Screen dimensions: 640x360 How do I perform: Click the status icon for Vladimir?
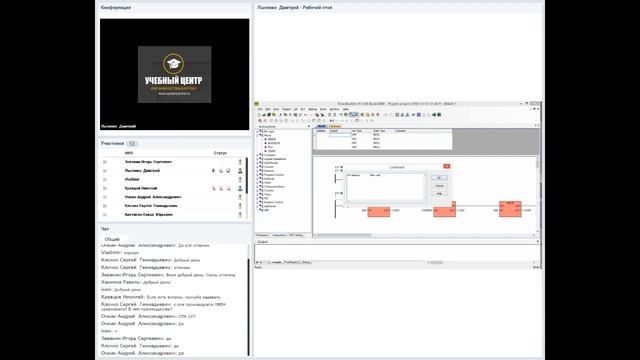pos(240,180)
